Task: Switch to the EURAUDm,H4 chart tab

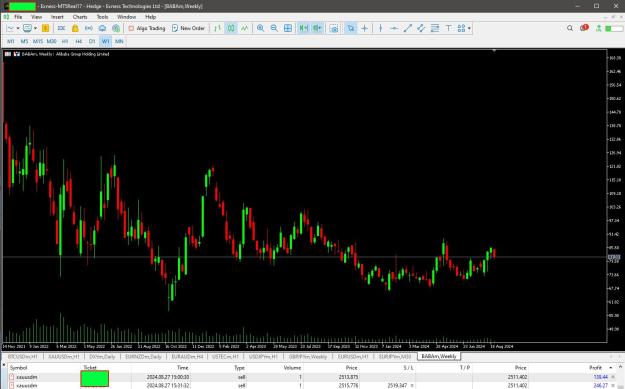Action: click(187, 356)
